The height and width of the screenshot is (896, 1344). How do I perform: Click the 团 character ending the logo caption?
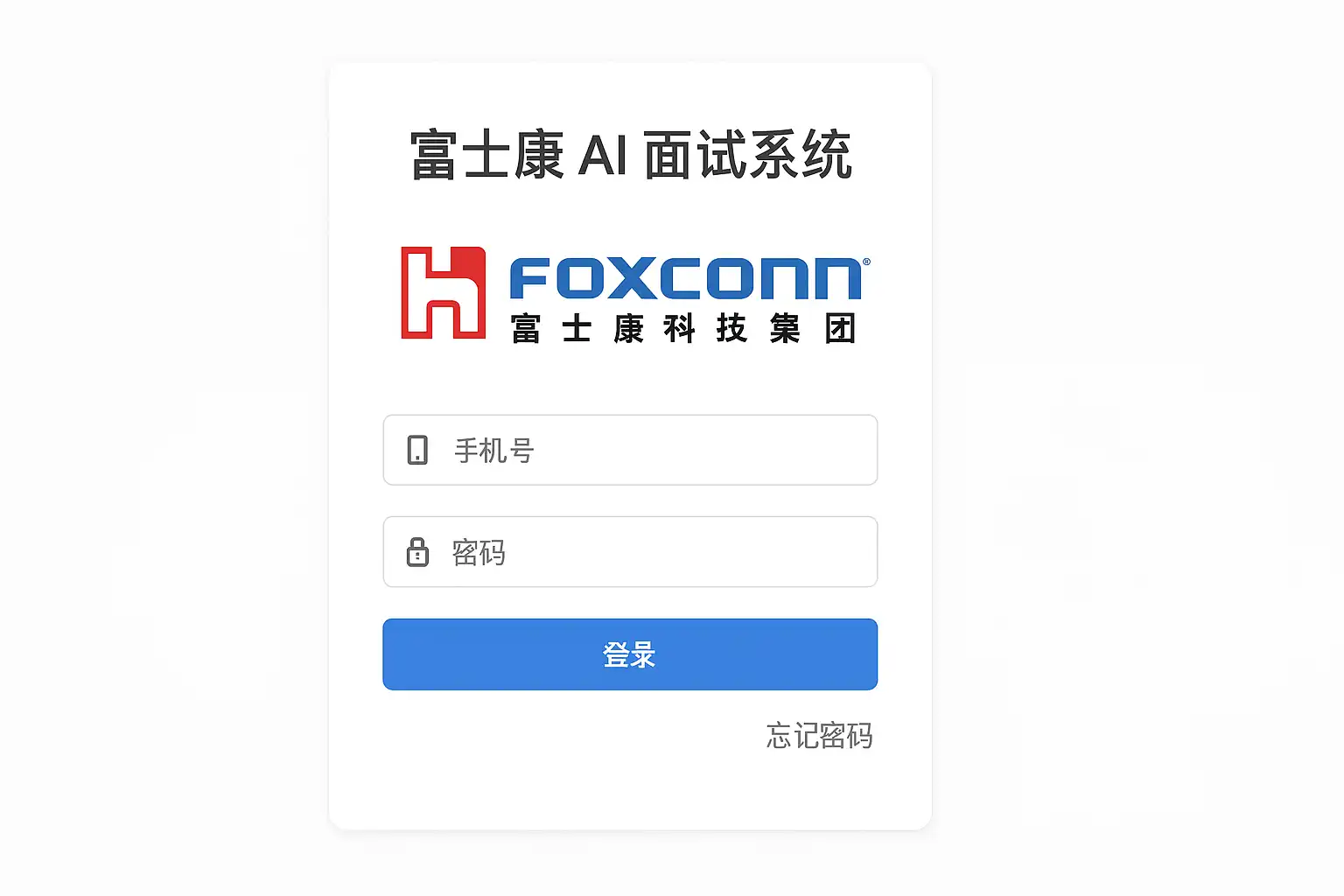(x=840, y=329)
